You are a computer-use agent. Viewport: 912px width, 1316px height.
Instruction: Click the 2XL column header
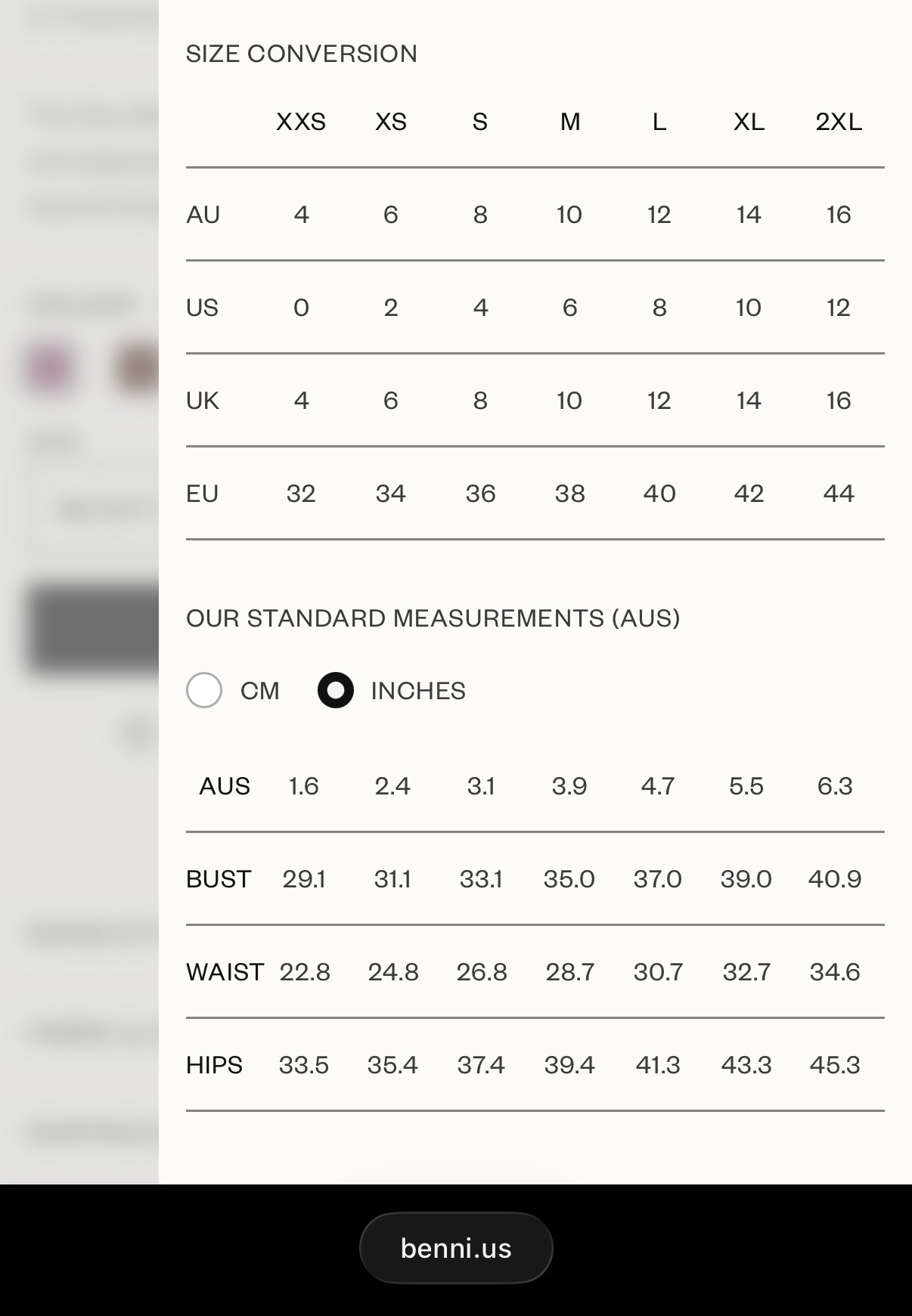click(839, 122)
